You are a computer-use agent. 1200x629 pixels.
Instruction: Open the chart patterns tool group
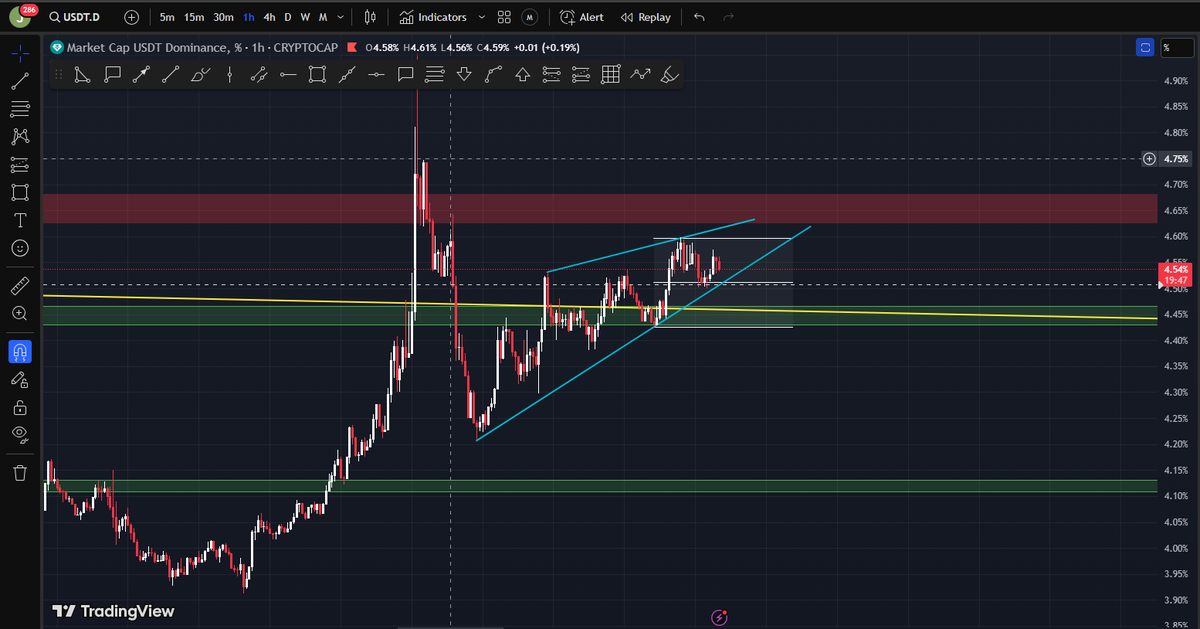point(20,136)
